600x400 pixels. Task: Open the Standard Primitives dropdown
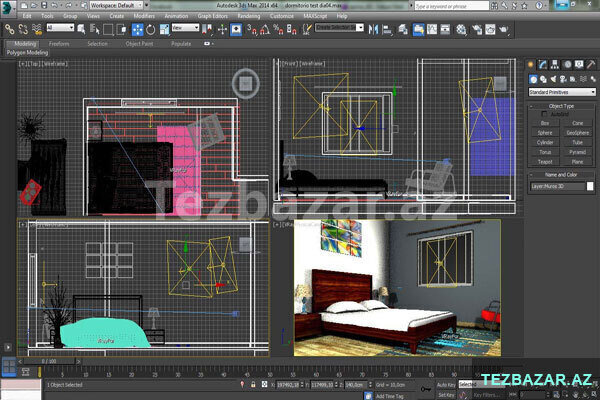click(x=562, y=92)
